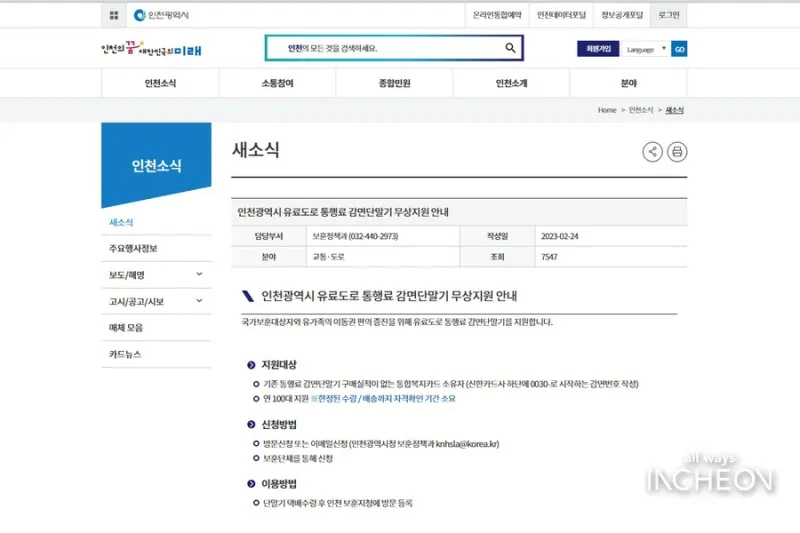Click the post title bar 인천광역시 유료도로 통행료

(x=459, y=212)
